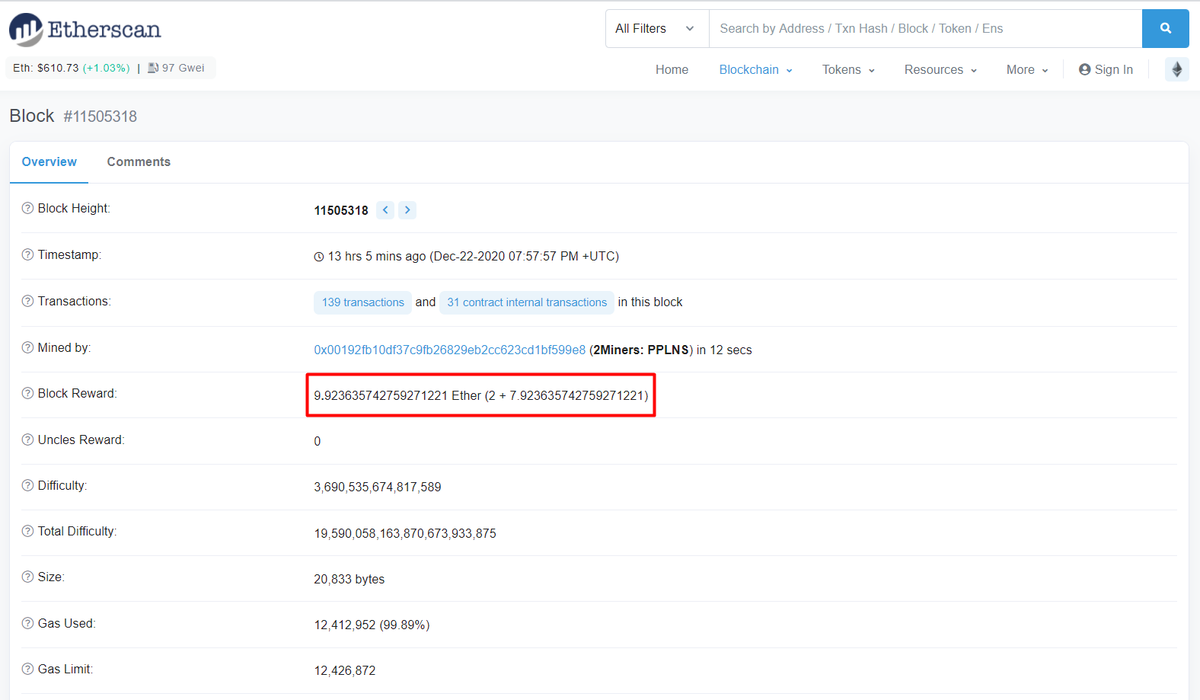Screen dimensions: 1200x700
Task: Click help icon beside Uncles Reward
Action: tap(28, 440)
